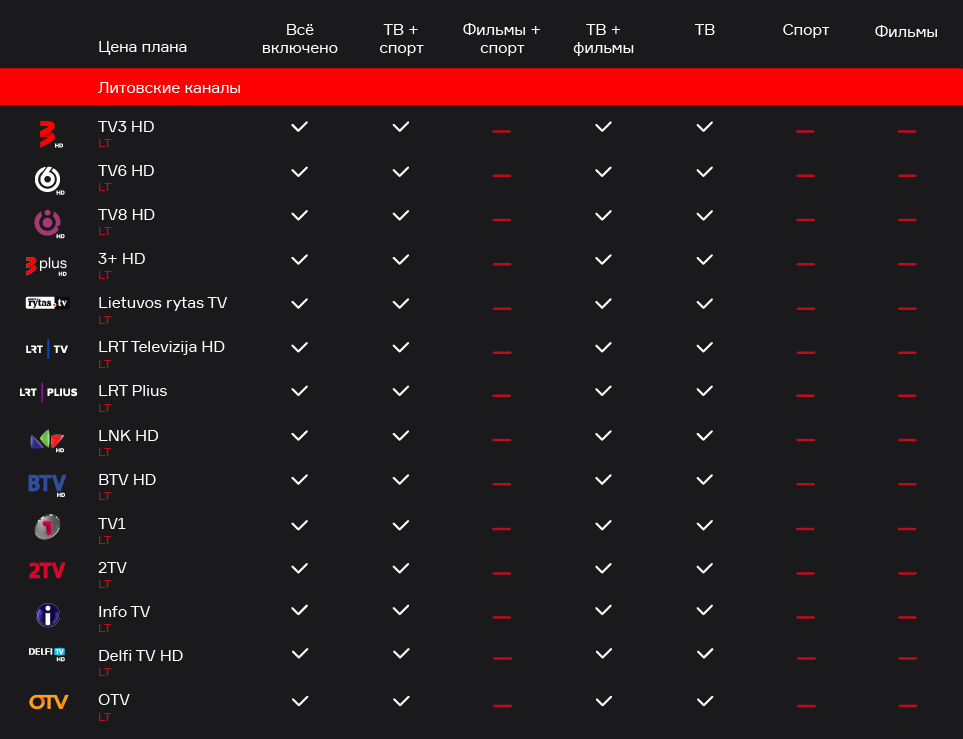Click Delfi TV HD checkmark under ТВ column
963x739 pixels.
coord(705,654)
